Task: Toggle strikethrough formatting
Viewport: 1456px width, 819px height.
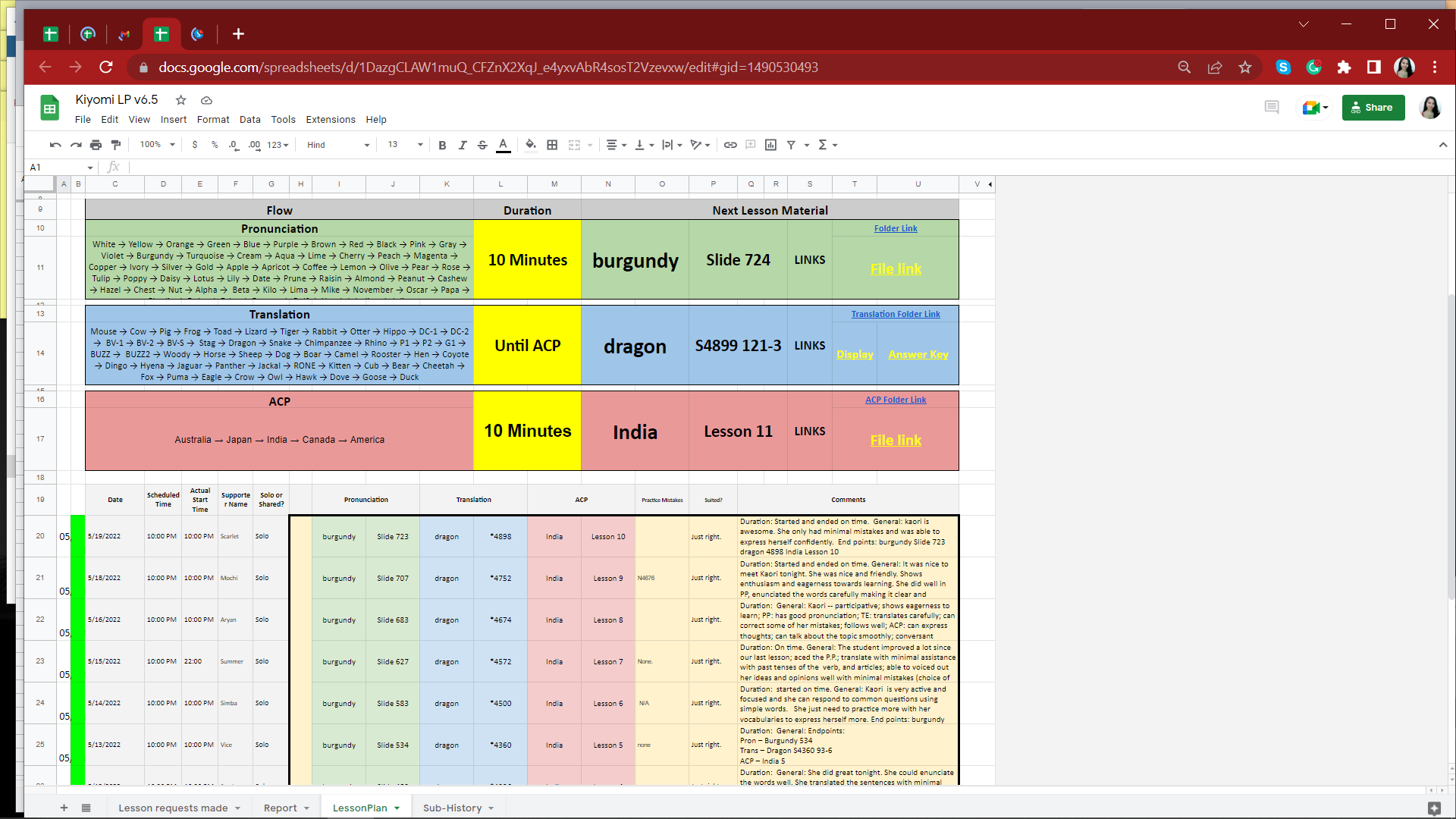Action: [482, 145]
